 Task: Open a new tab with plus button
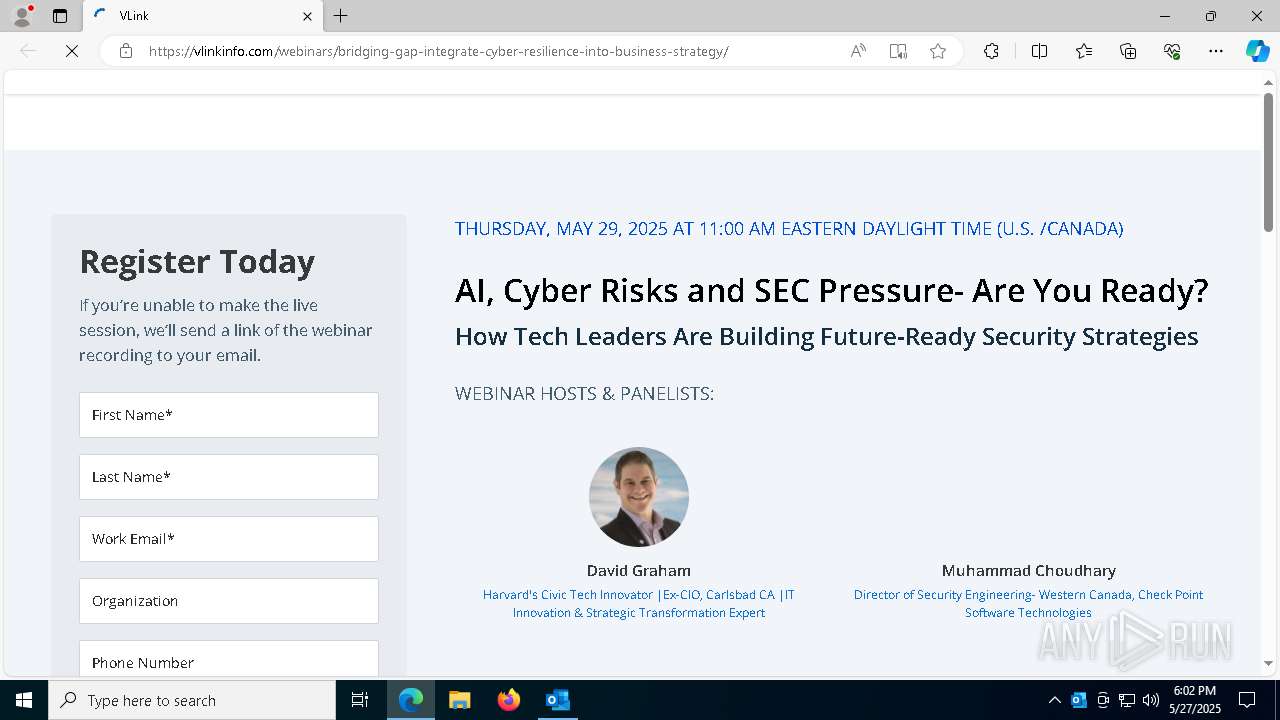341,16
